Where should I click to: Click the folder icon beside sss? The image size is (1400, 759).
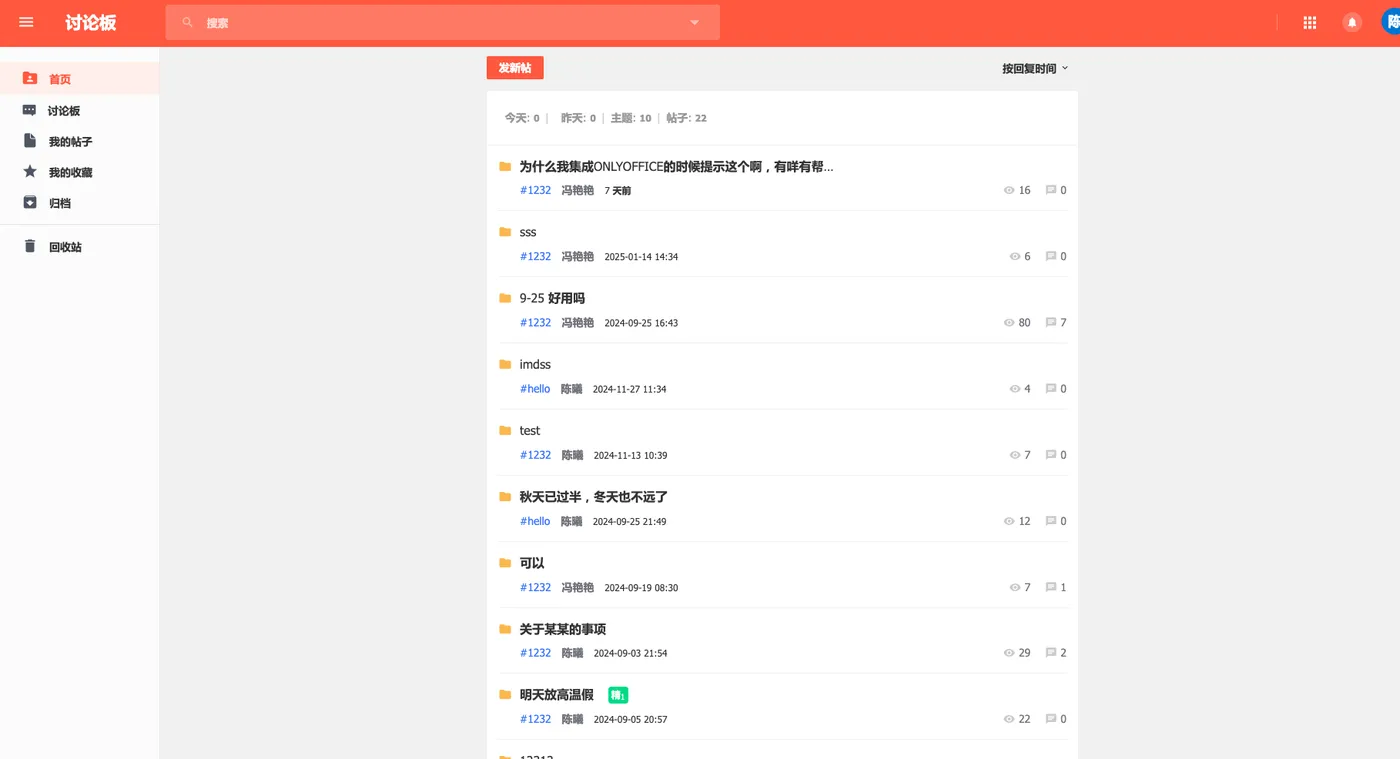[505, 232]
